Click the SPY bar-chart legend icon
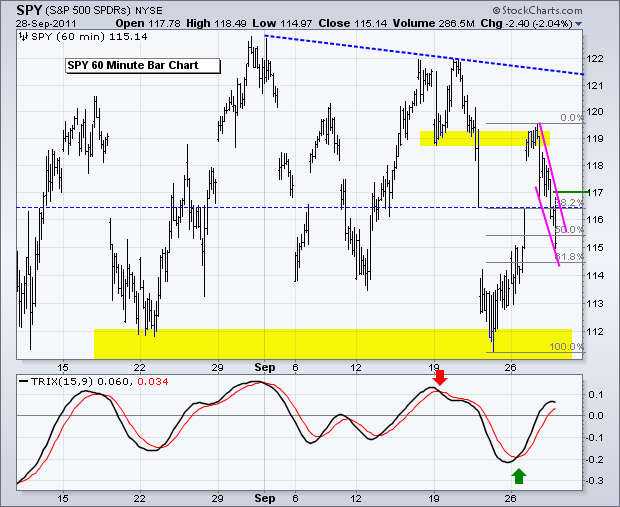 (x=24, y=37)
